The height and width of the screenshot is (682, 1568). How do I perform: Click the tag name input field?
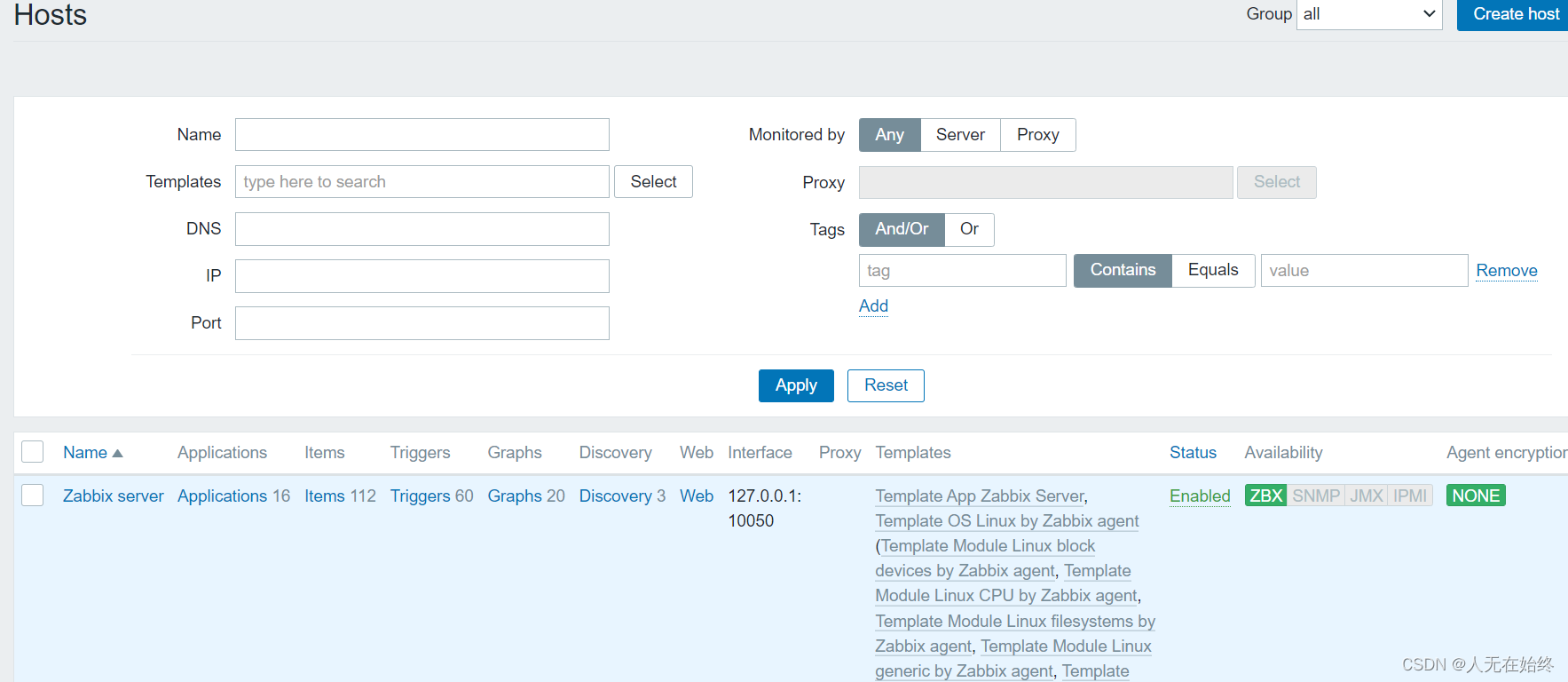point(963,271)
